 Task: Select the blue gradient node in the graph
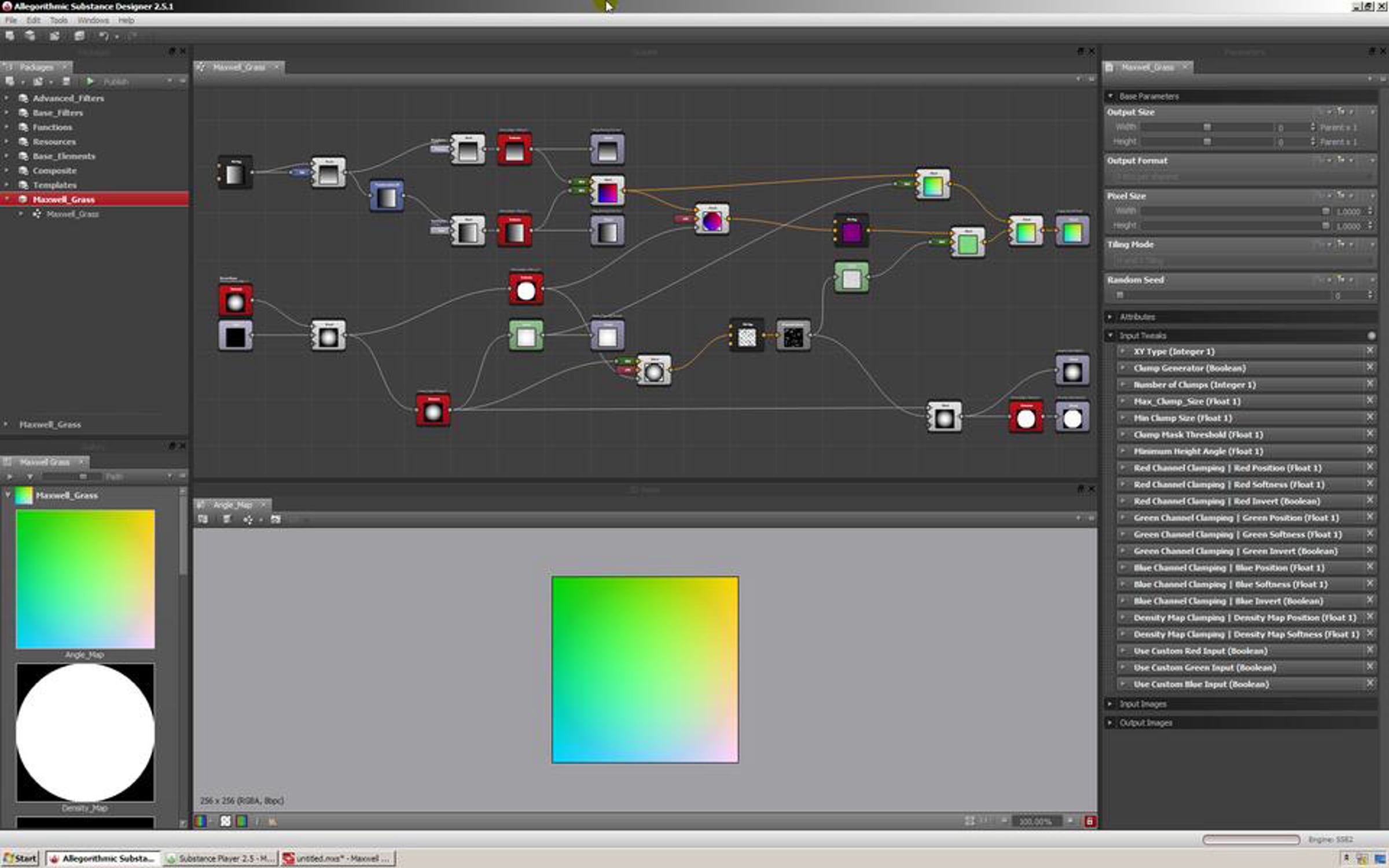pos(387,197)
